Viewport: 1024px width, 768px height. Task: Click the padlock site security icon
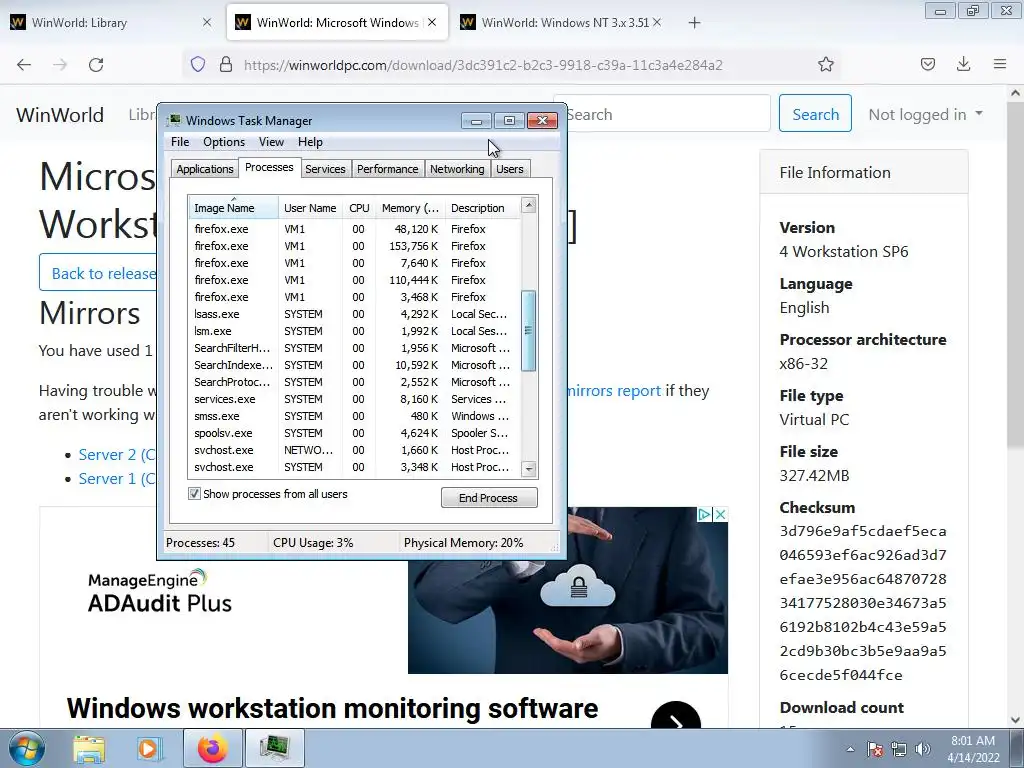(226, 65)
